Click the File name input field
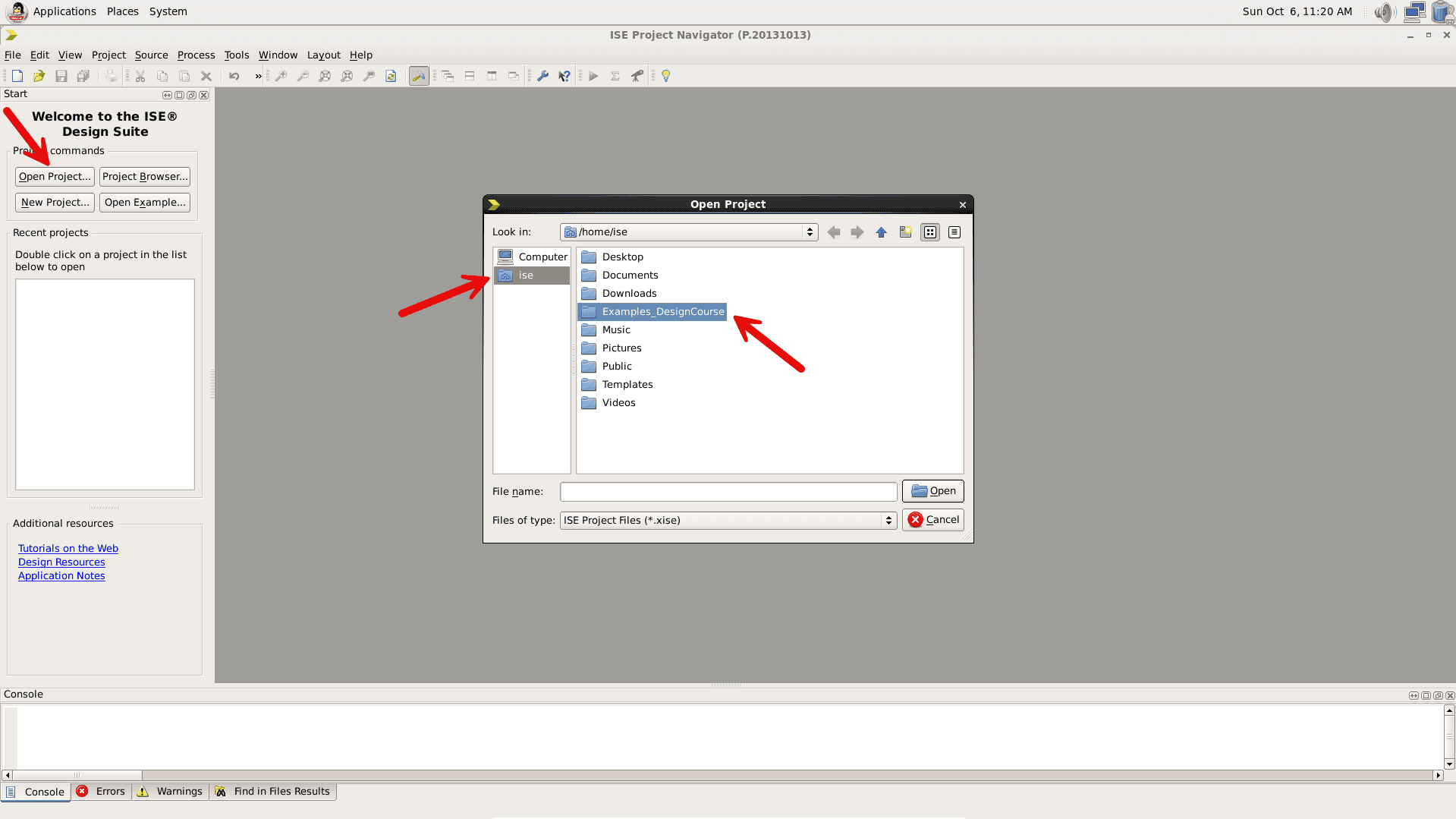The image size is (1456, 819). coord(728,491)
